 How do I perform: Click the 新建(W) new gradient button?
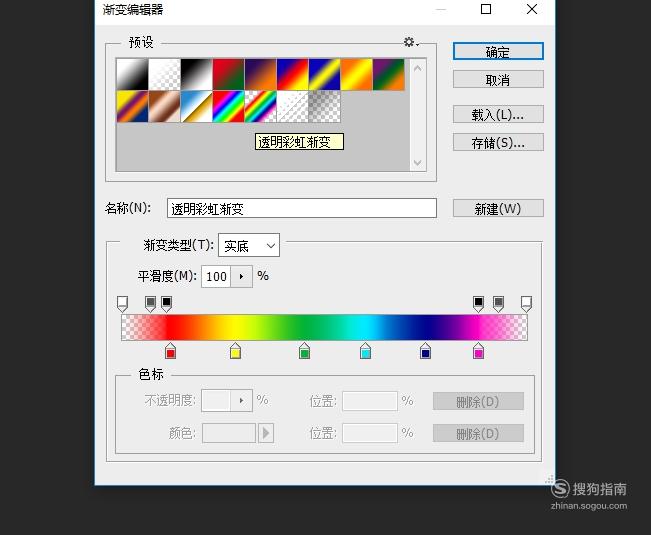point(498,208)
